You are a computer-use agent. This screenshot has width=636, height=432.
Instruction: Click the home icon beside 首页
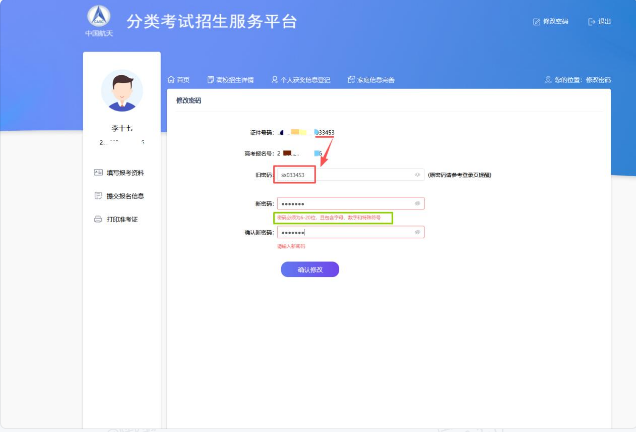pos(171,79)
